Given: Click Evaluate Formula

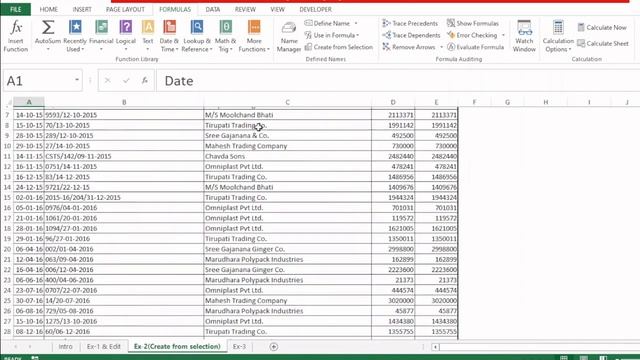Looking at the screenshot, I should 476,47.
